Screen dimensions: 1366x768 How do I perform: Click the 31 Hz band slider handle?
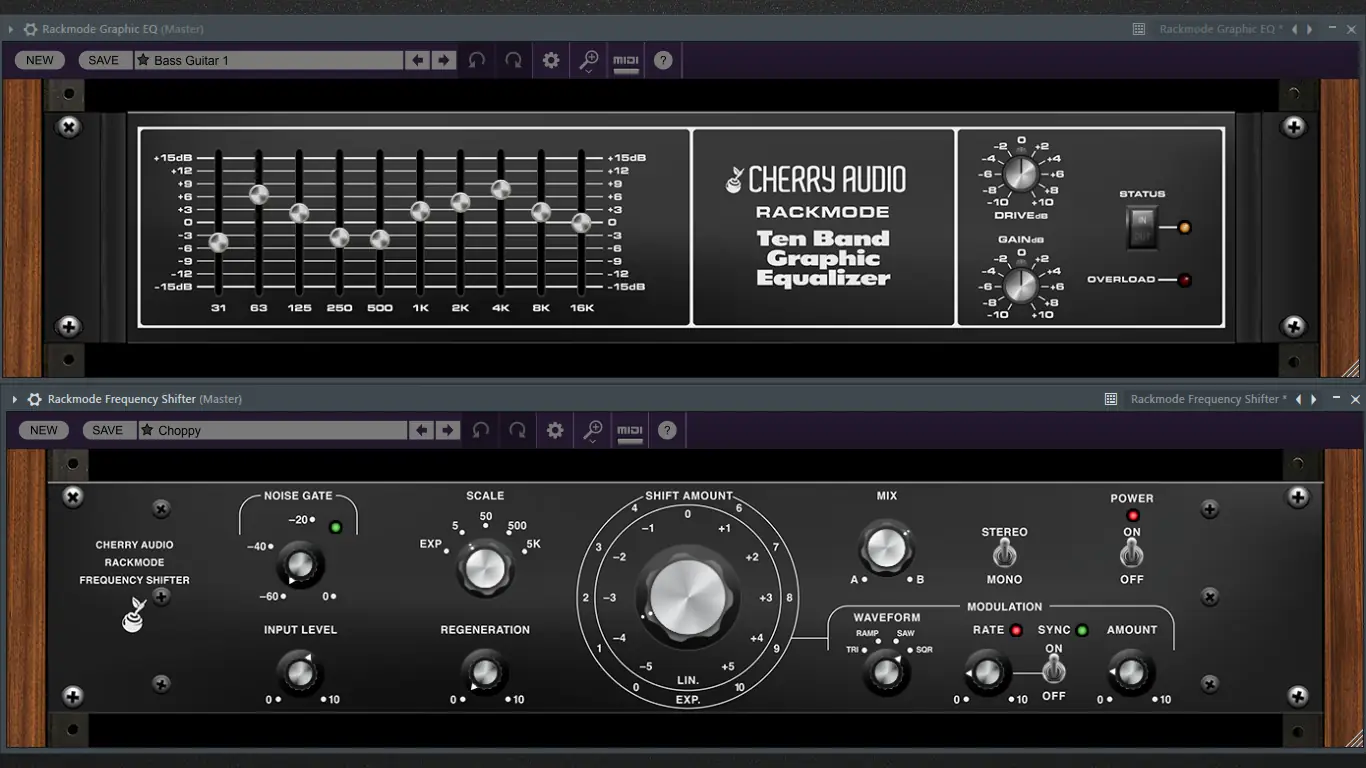(219, 242)
